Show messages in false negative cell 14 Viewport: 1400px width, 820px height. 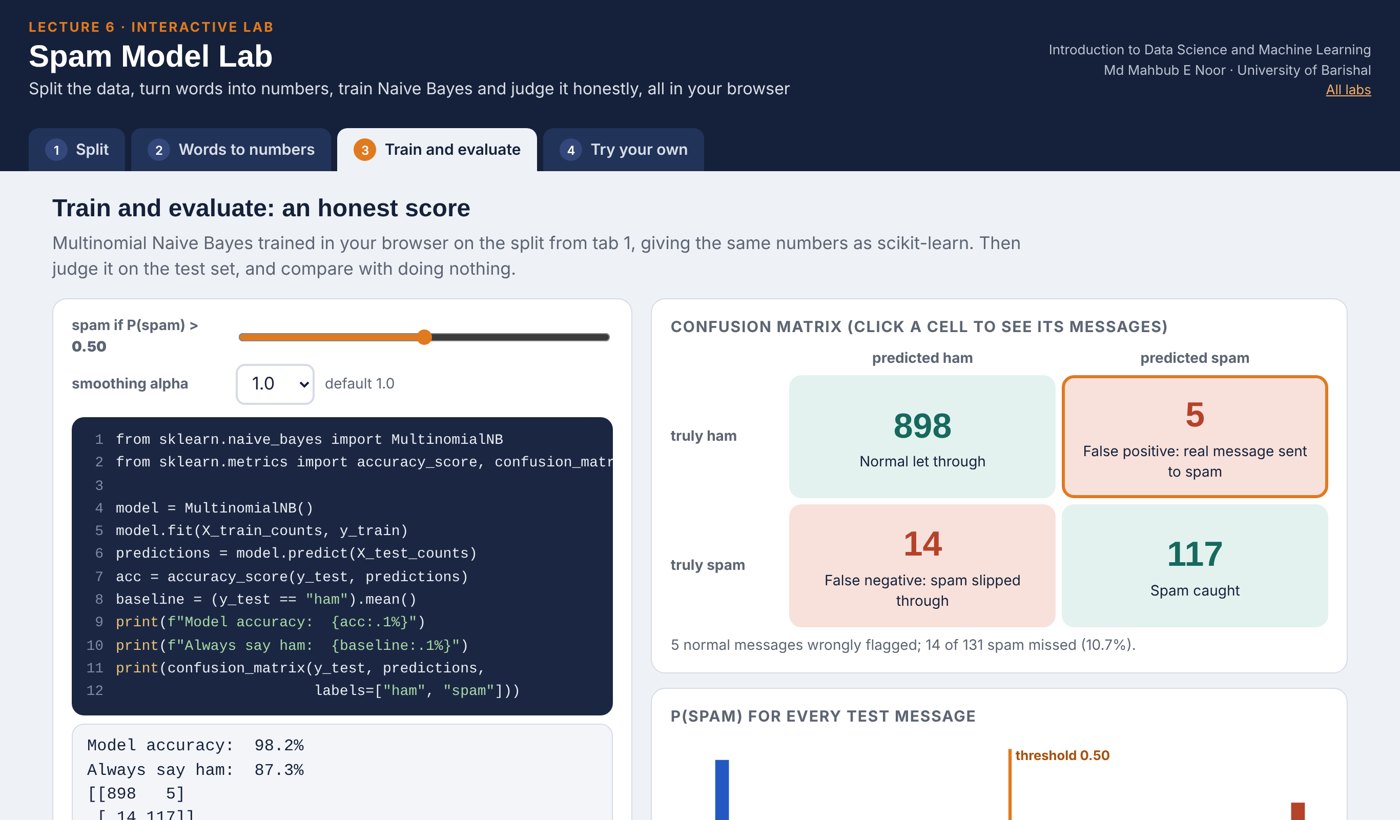pos(922,565)
